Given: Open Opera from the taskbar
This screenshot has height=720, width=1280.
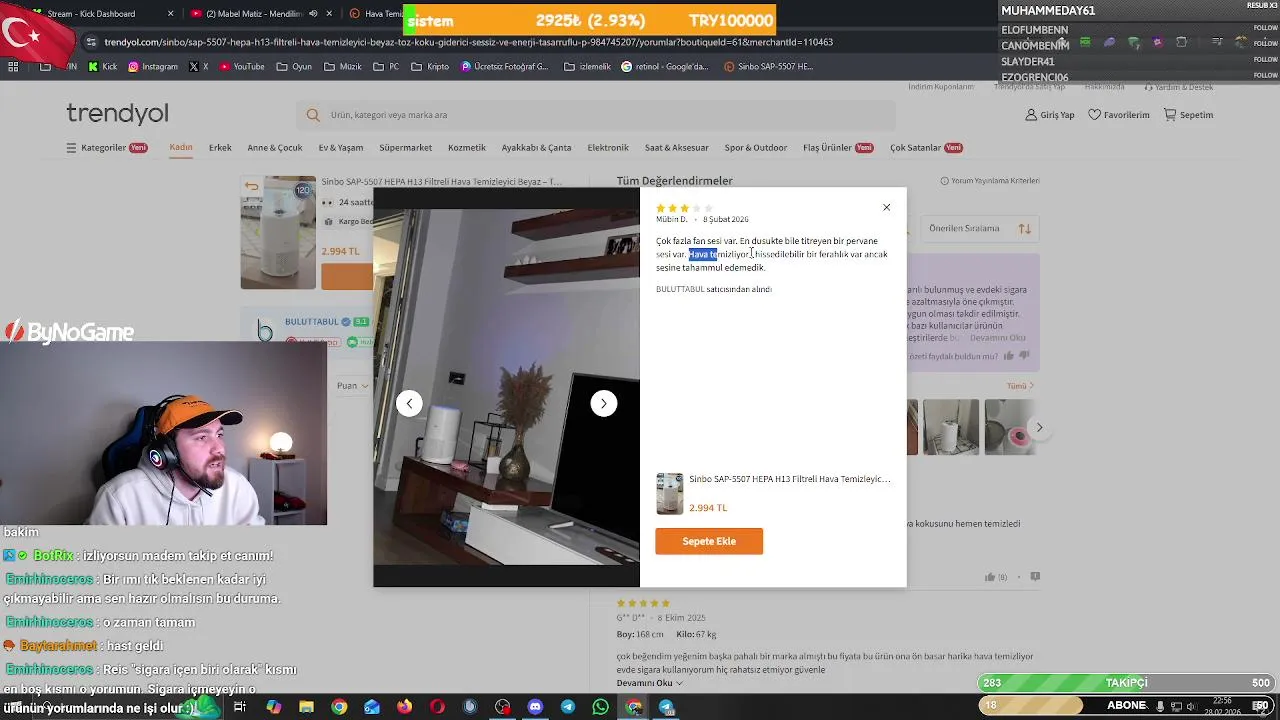Looking at the screenshot, I should tap(437, 707).
